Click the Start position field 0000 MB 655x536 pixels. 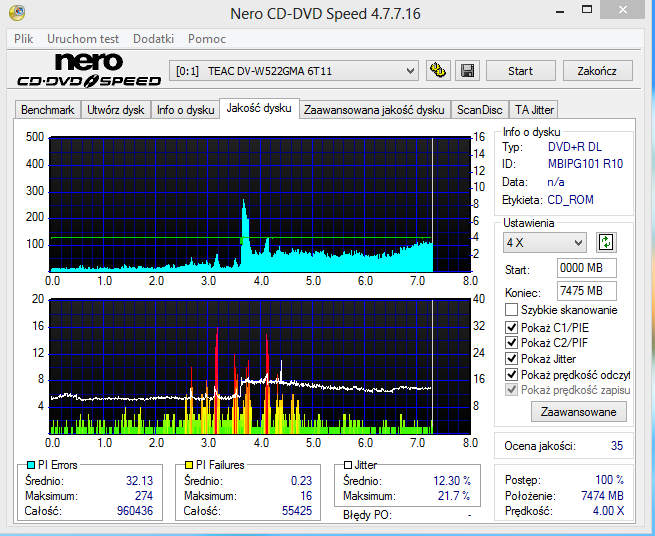[x=586, y=268]
